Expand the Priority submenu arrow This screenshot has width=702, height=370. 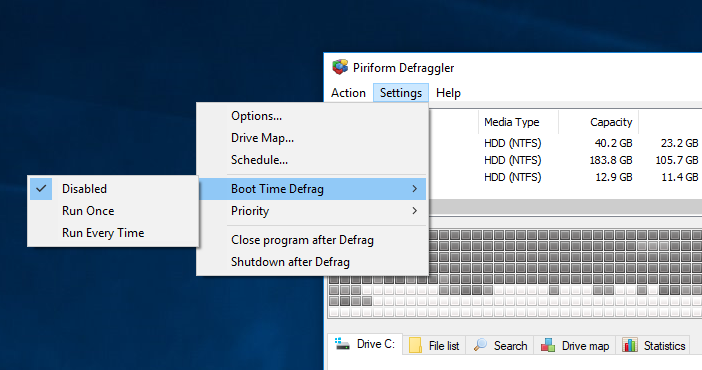[x=415, y=211]
